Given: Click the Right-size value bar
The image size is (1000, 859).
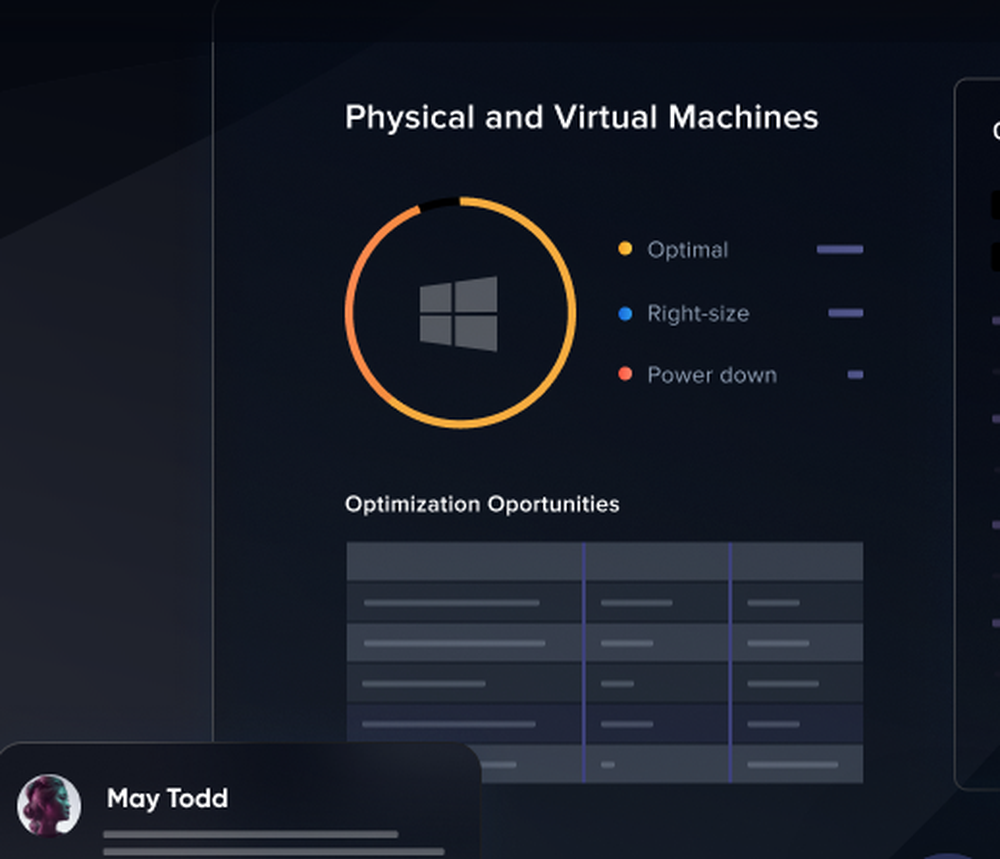Looking at the screenshot, I should (x=846, y=313).
